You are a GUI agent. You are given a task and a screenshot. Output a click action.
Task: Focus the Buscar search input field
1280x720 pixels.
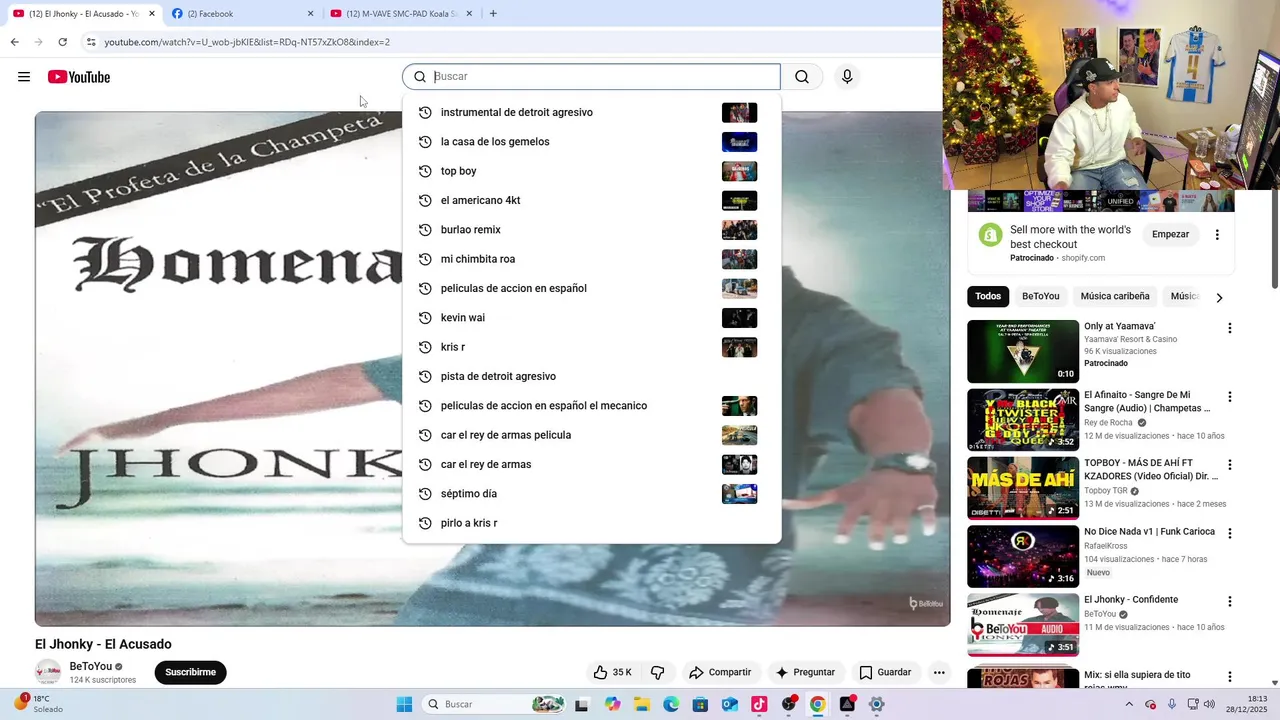pos(591,77)
